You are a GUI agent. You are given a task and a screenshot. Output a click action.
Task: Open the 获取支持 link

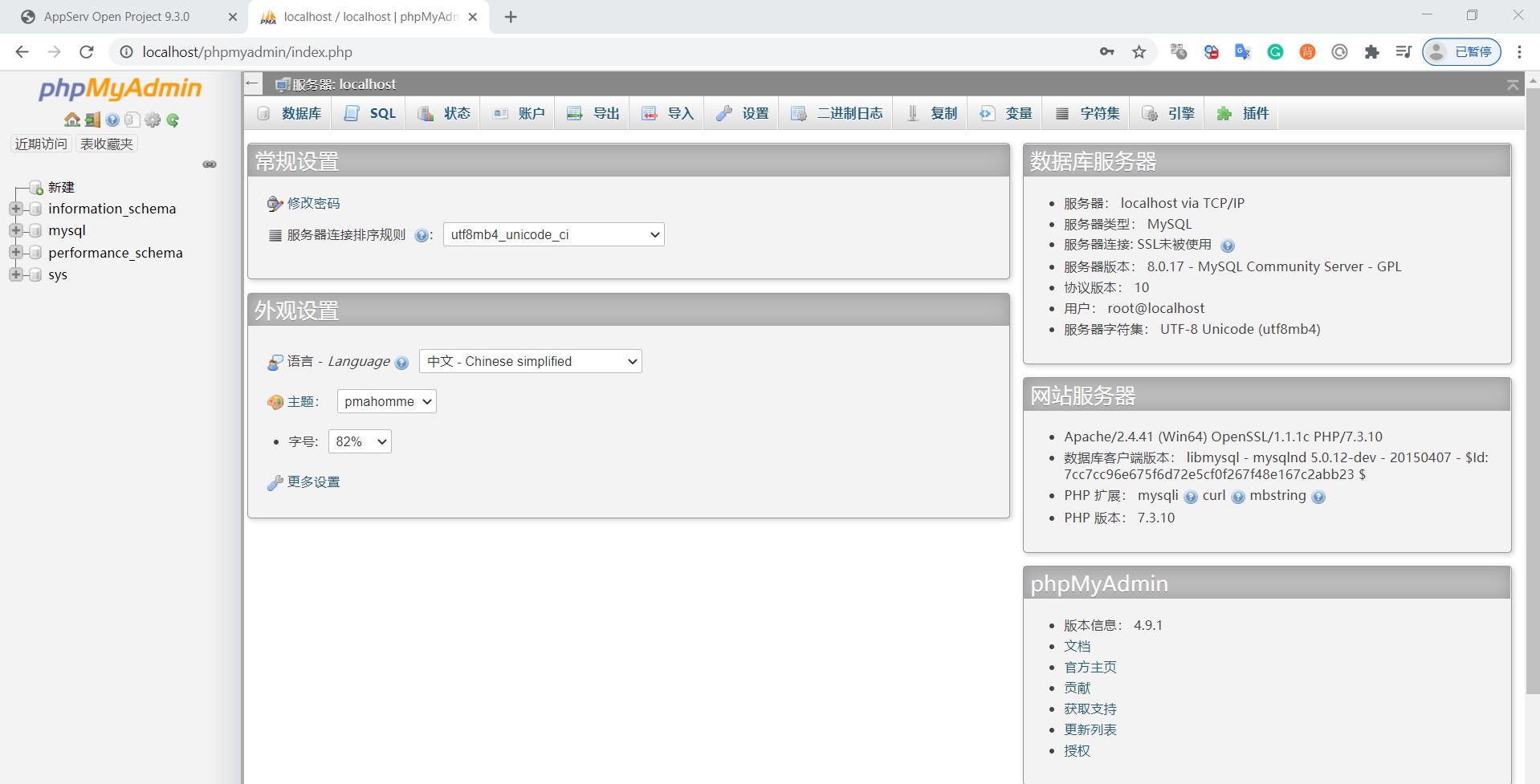(1090, 709)
